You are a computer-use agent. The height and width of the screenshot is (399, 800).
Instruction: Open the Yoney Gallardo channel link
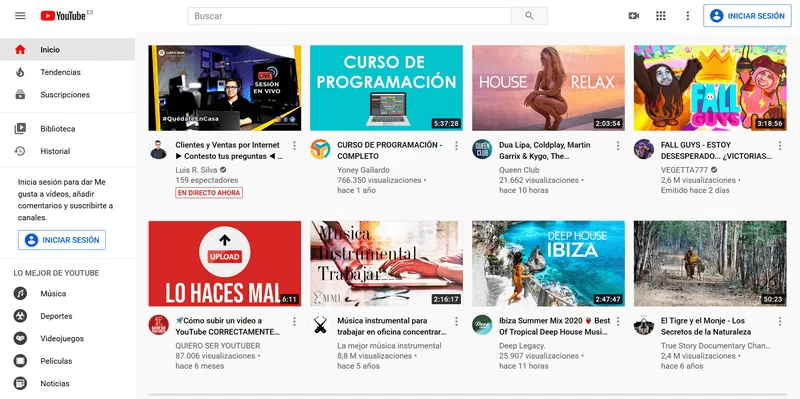(363, 170)
